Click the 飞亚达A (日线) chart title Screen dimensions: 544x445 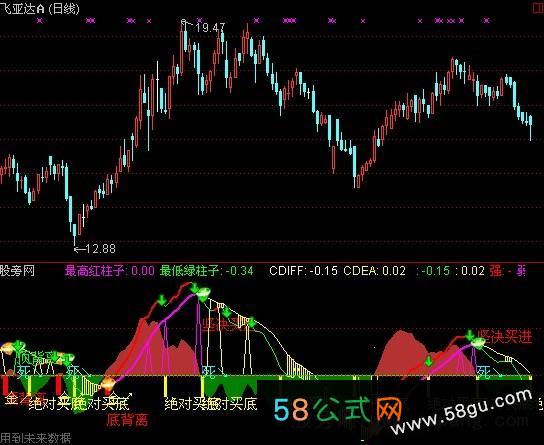[x=40, y=8]
